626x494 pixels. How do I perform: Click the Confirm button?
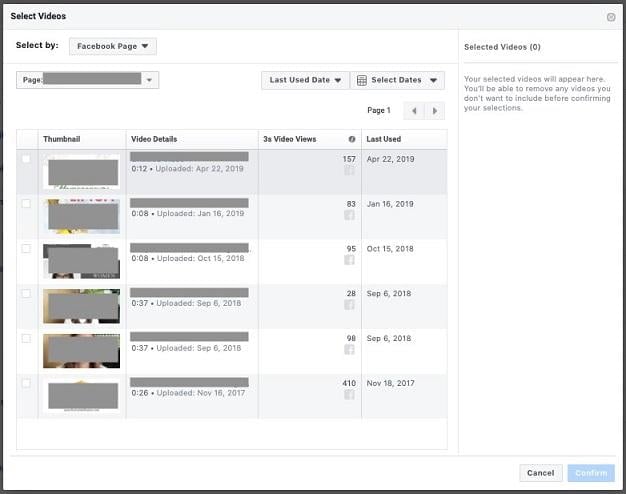coord(591,473)
